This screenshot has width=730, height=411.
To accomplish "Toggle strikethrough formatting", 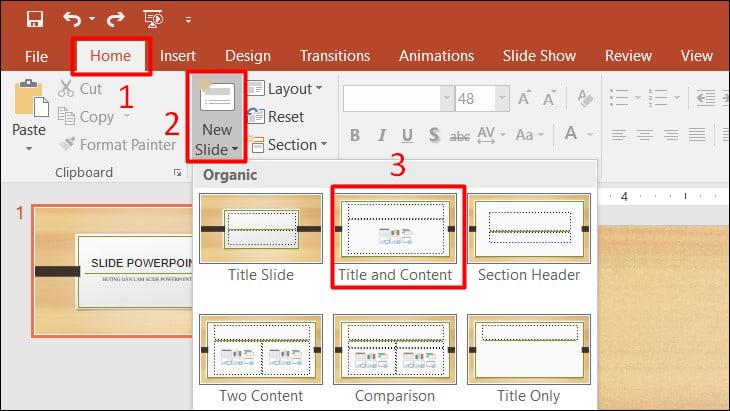I will click(460, 136).
